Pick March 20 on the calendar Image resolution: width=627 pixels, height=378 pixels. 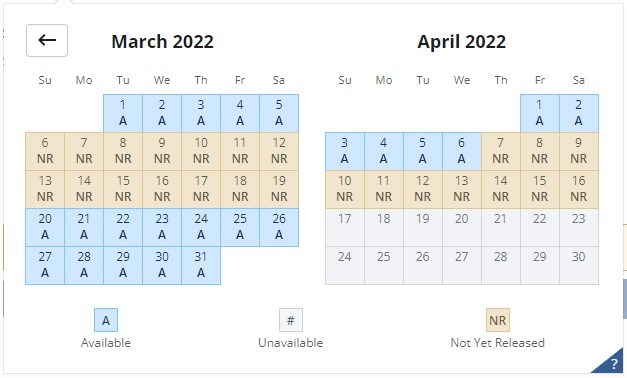click(45, 227)
